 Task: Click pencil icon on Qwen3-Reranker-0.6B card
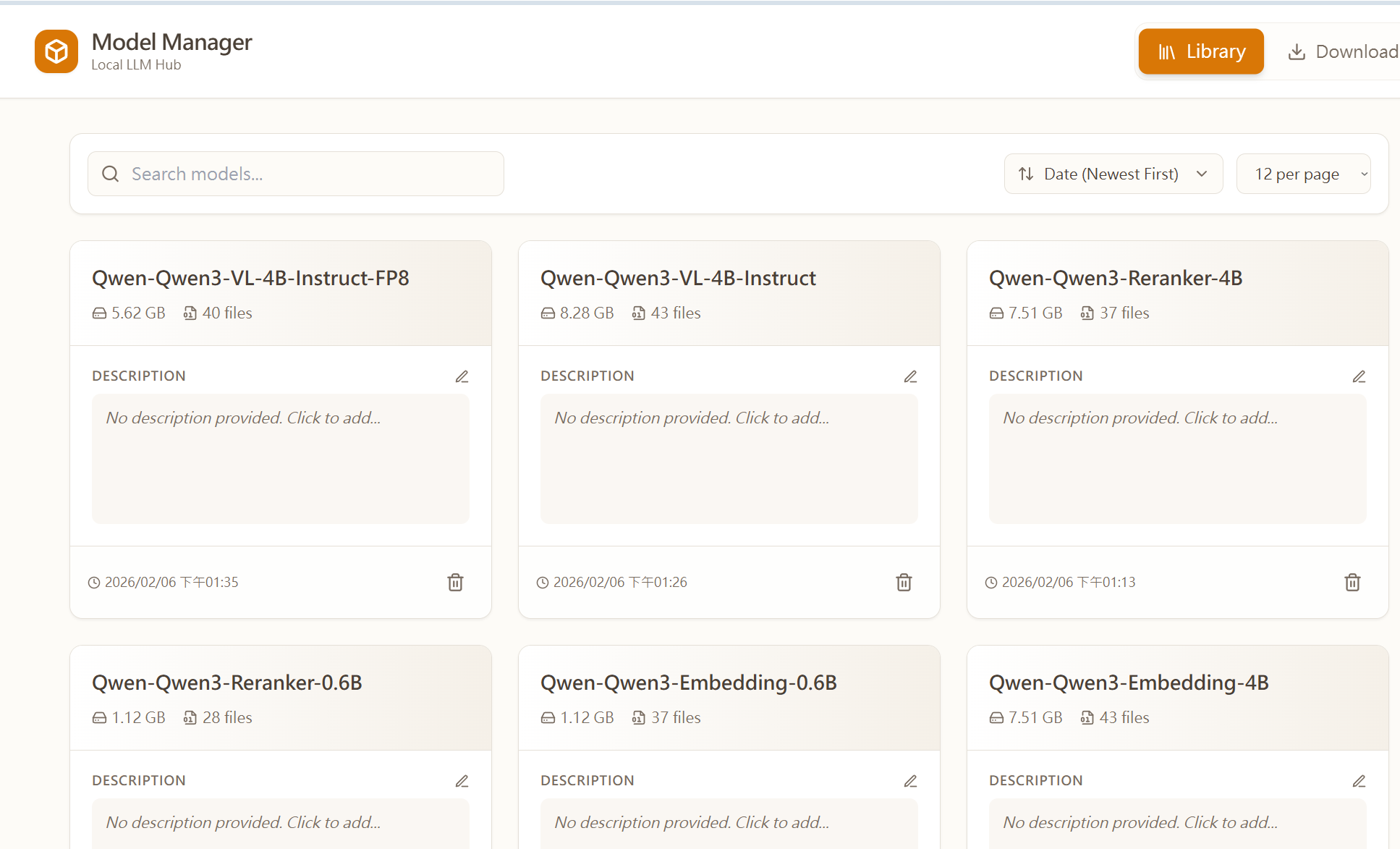coord(462,781)
